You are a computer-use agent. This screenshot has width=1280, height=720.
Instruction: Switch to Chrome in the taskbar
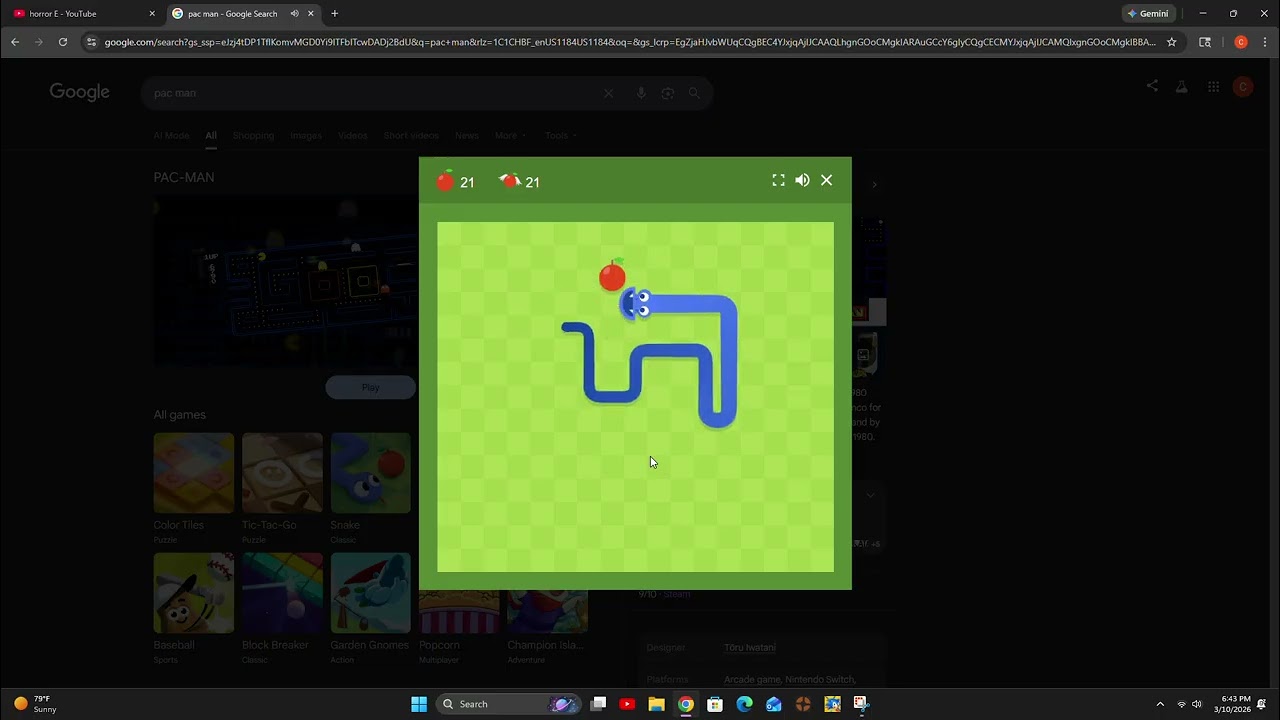pos(685,704)
